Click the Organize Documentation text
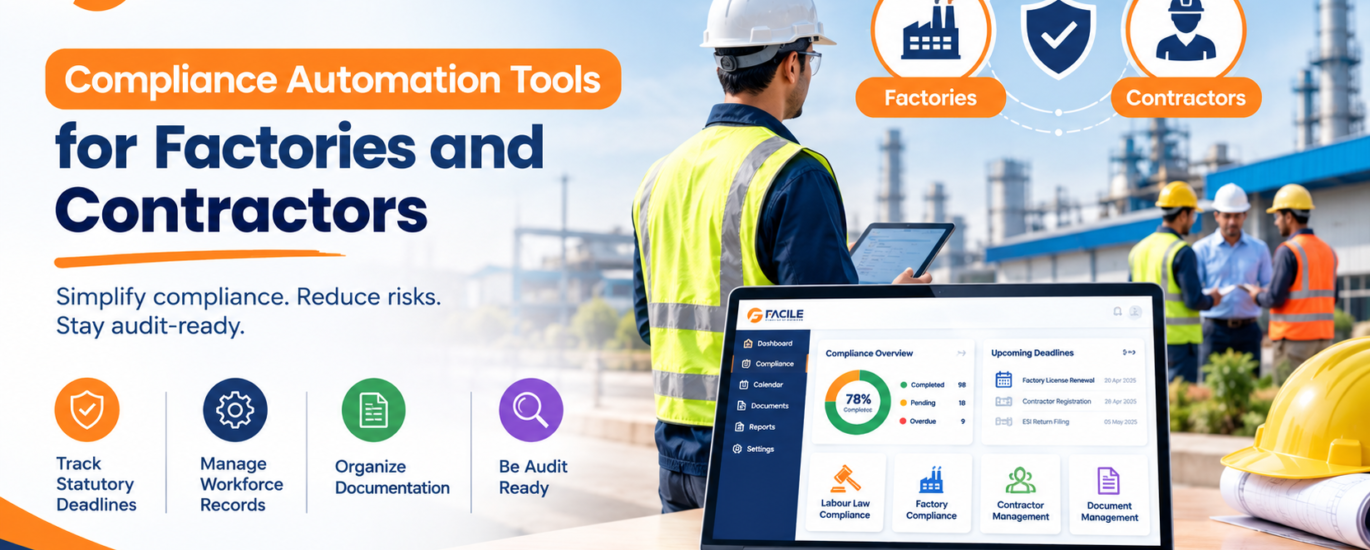 392,477
